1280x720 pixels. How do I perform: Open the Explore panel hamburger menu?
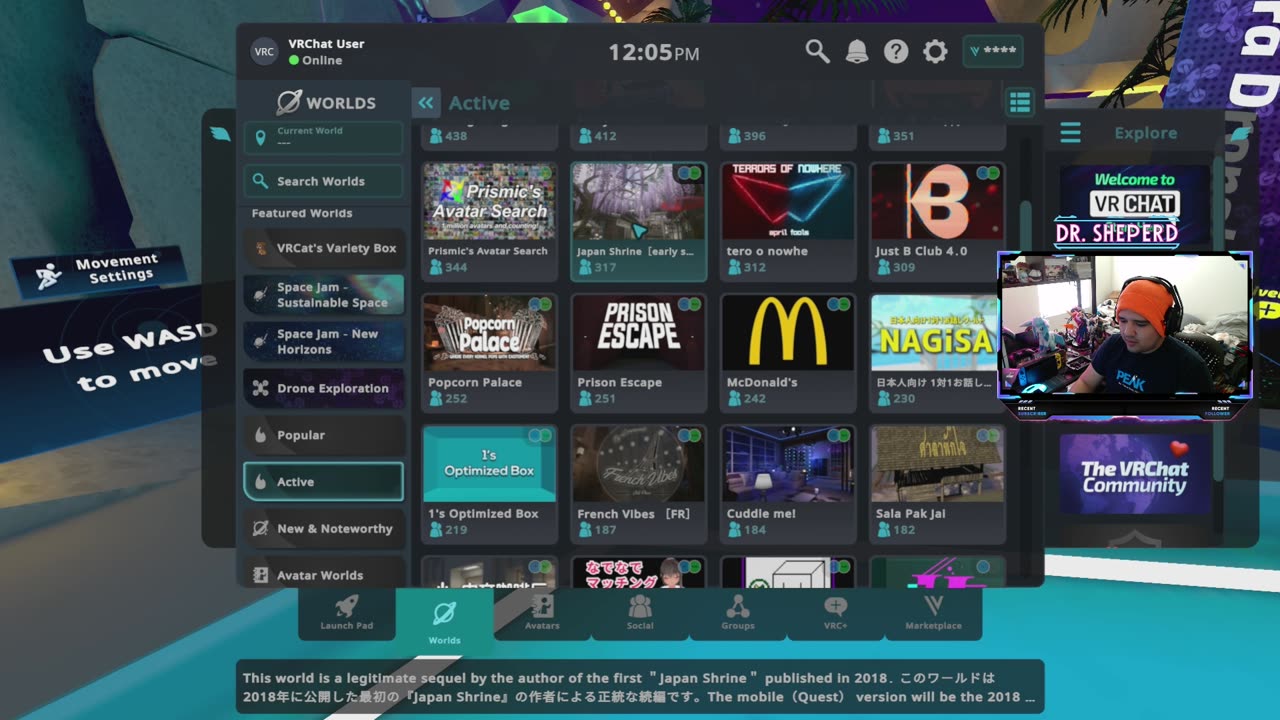1070,132
